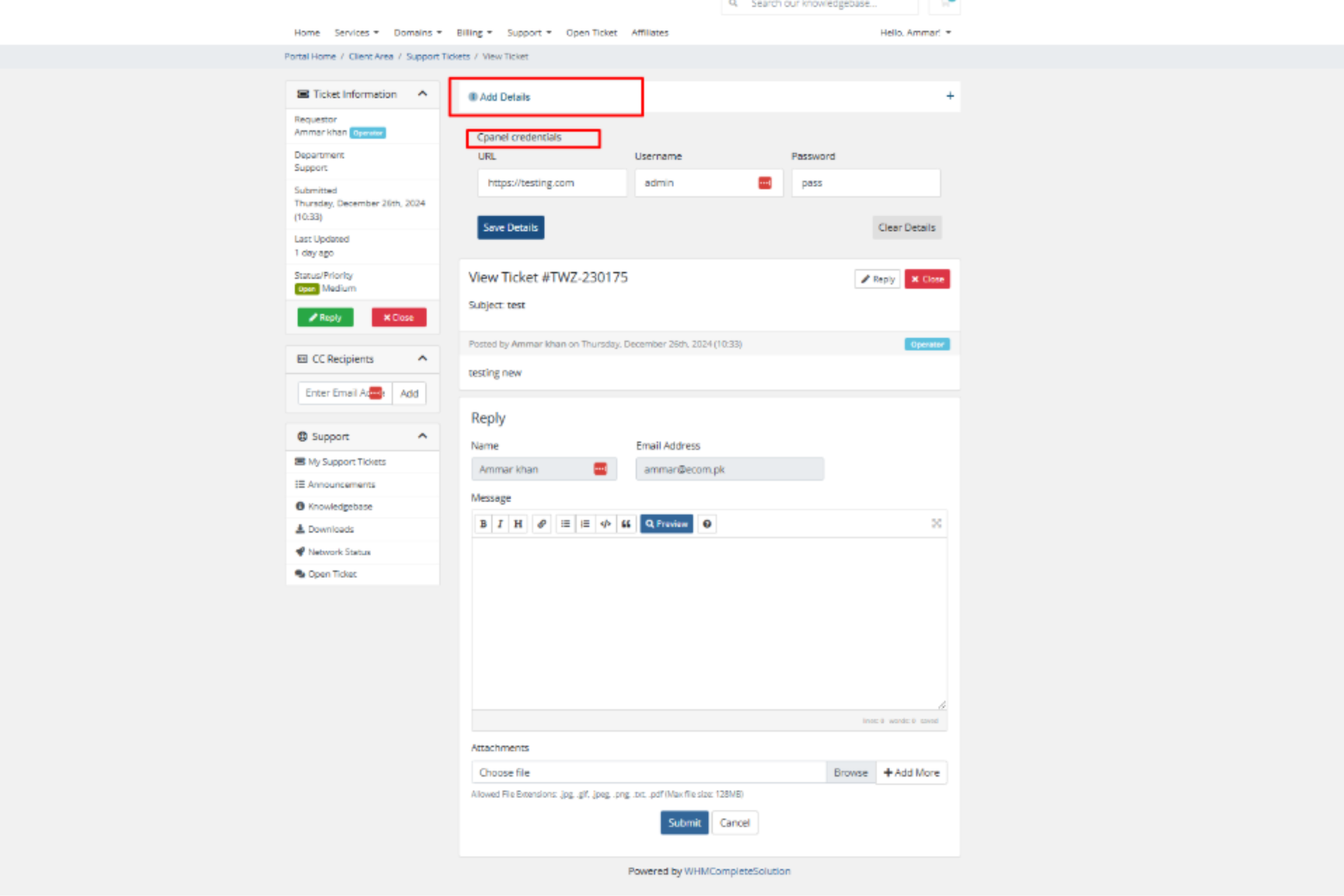Insert code block in message
Screen dimensions: 1344x896
[x=605, y=523]
